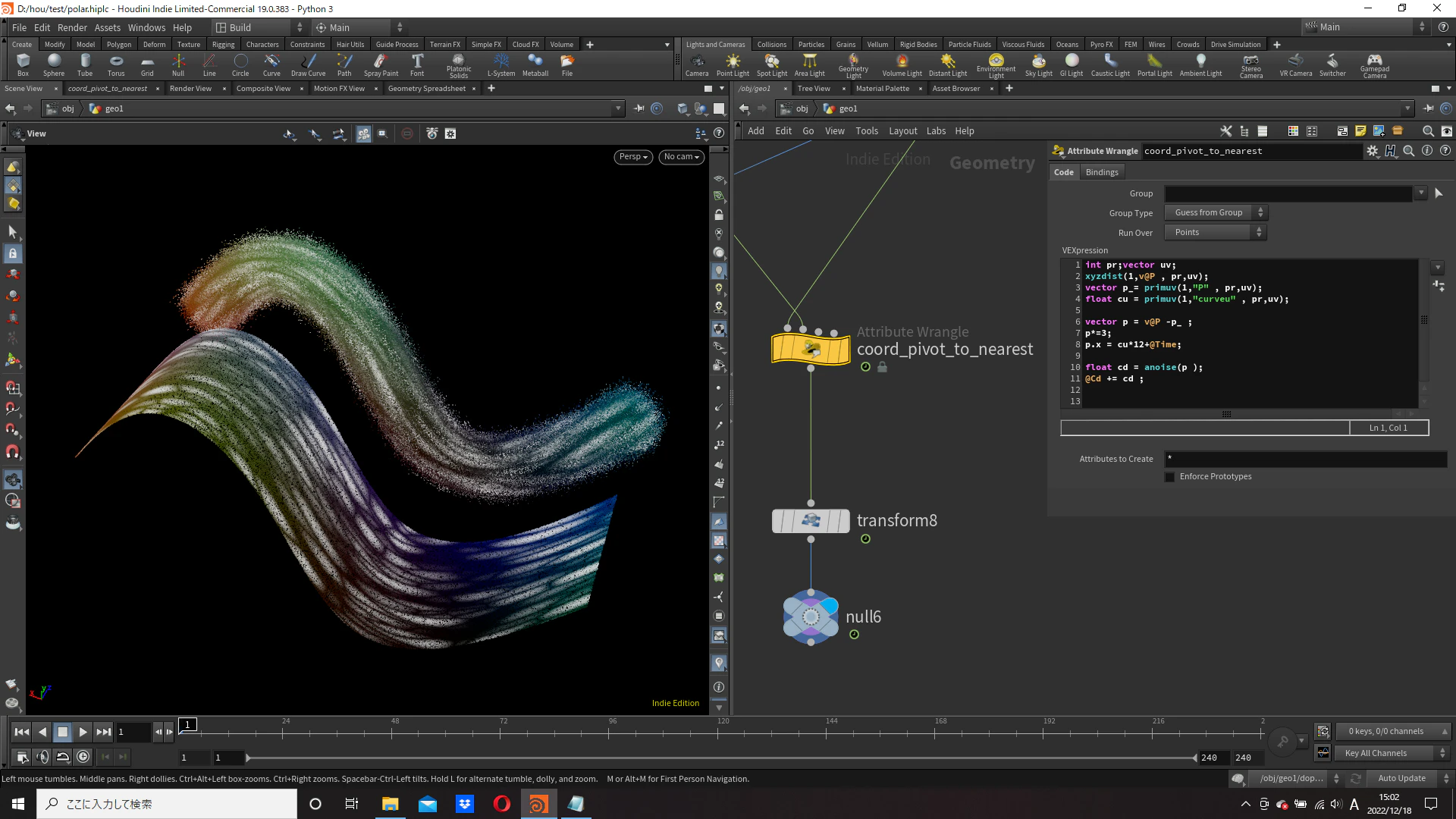
Task: Click the coord_pivot_to_nearest wrangle node icon
Action: [x=811, y=350]
